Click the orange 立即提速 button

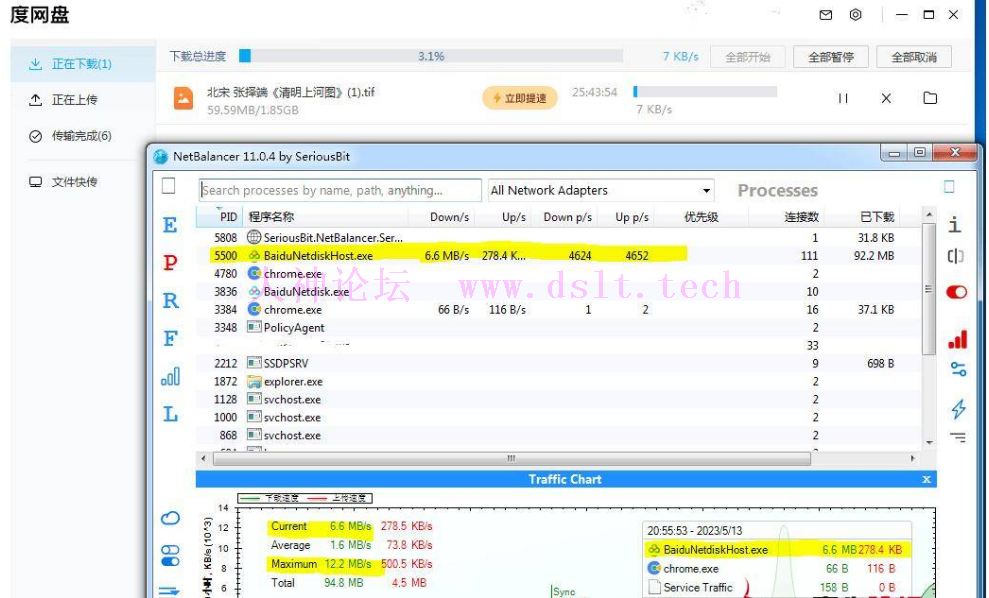point(520,98)
